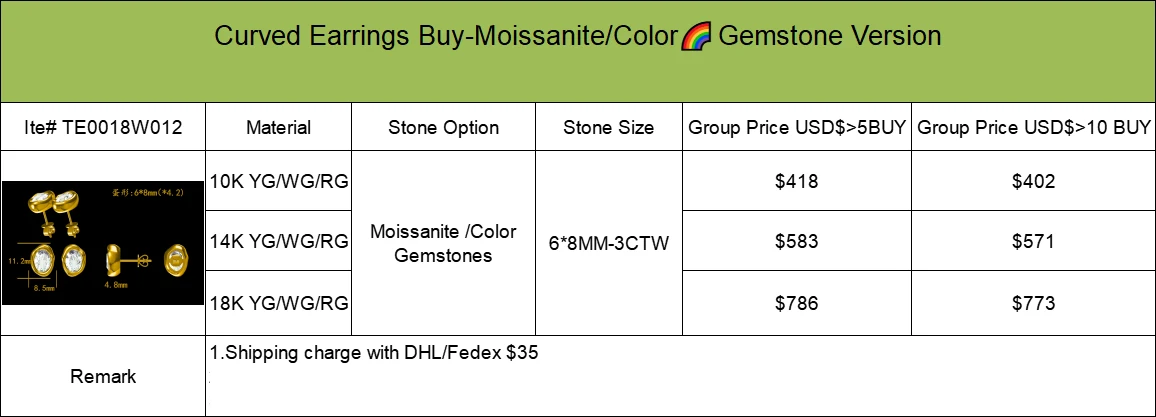Select the Material column header
Screen dimensions: 1156x417
pos(279,127)
